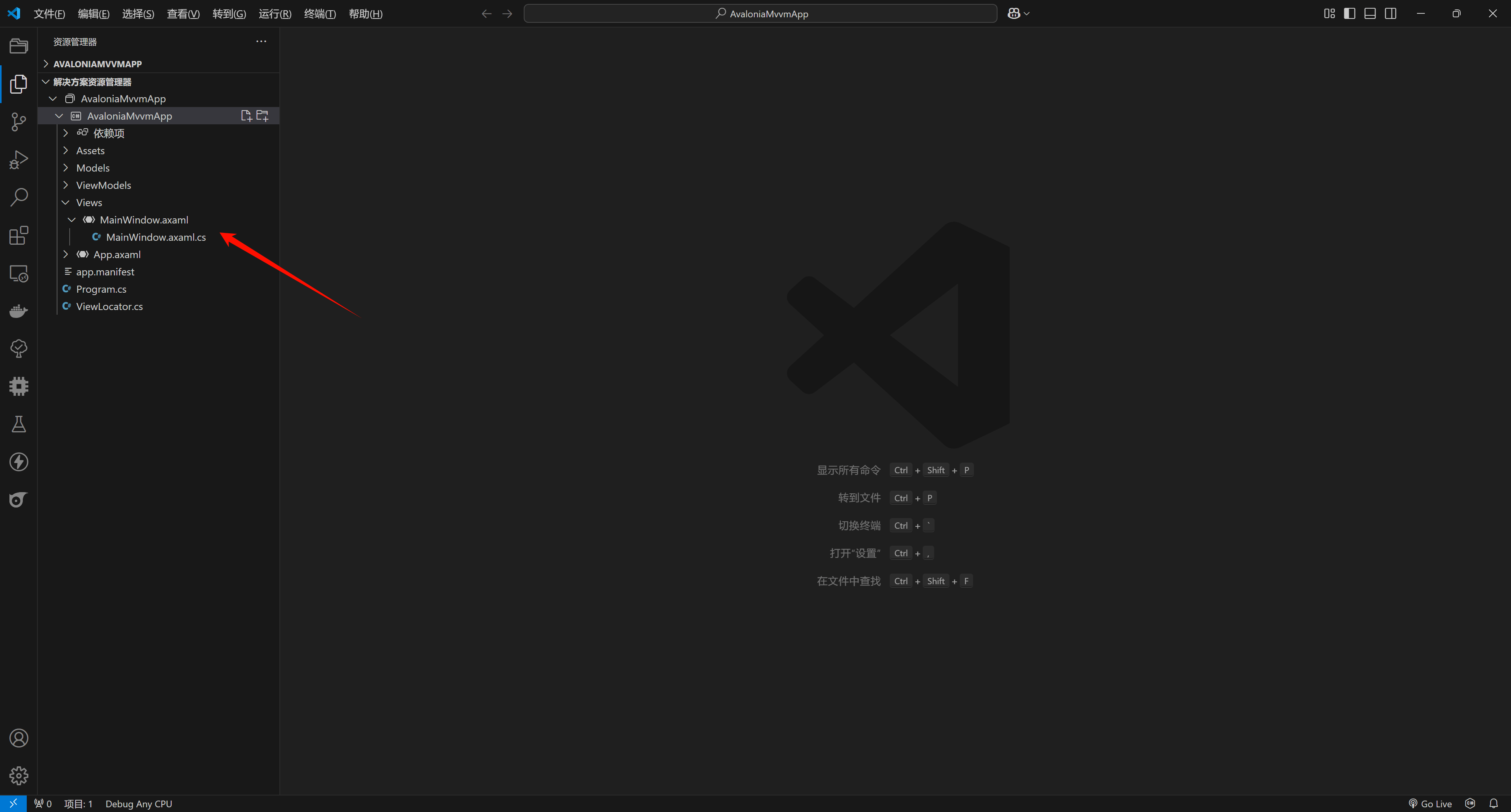Screen dimensions: 1511x812
Task: Add new file to AvaloniaMvvmApp project
Action: 246,116
